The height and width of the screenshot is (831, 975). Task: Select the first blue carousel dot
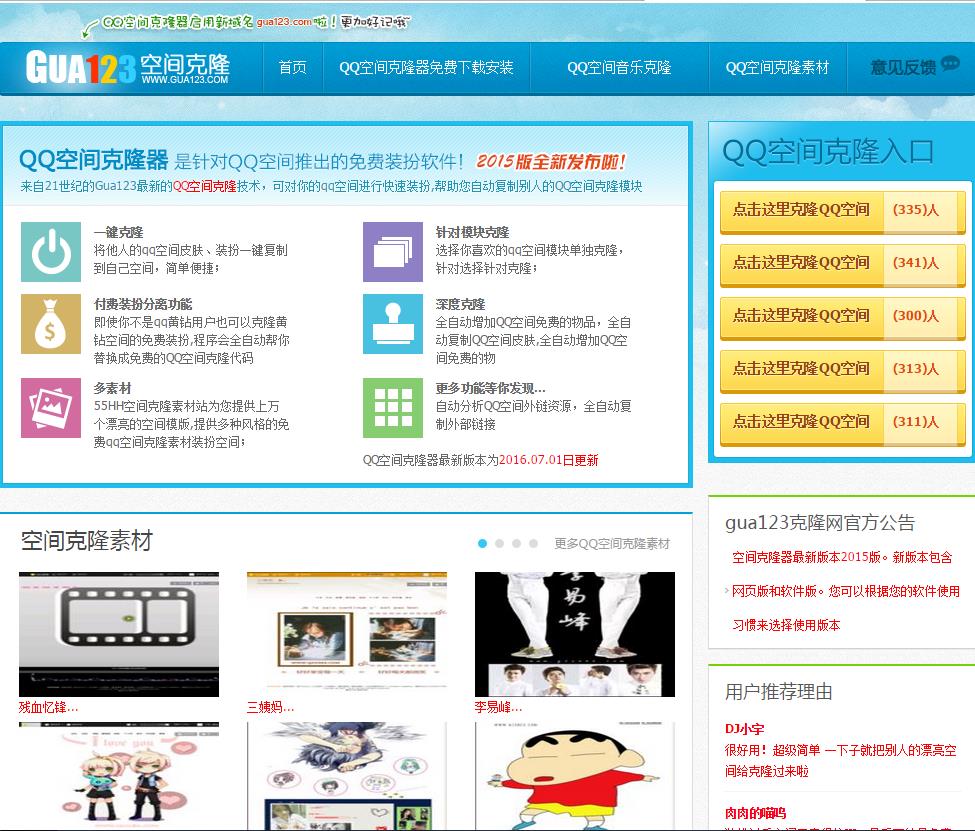pyautogui.click(x=482, y=544)
